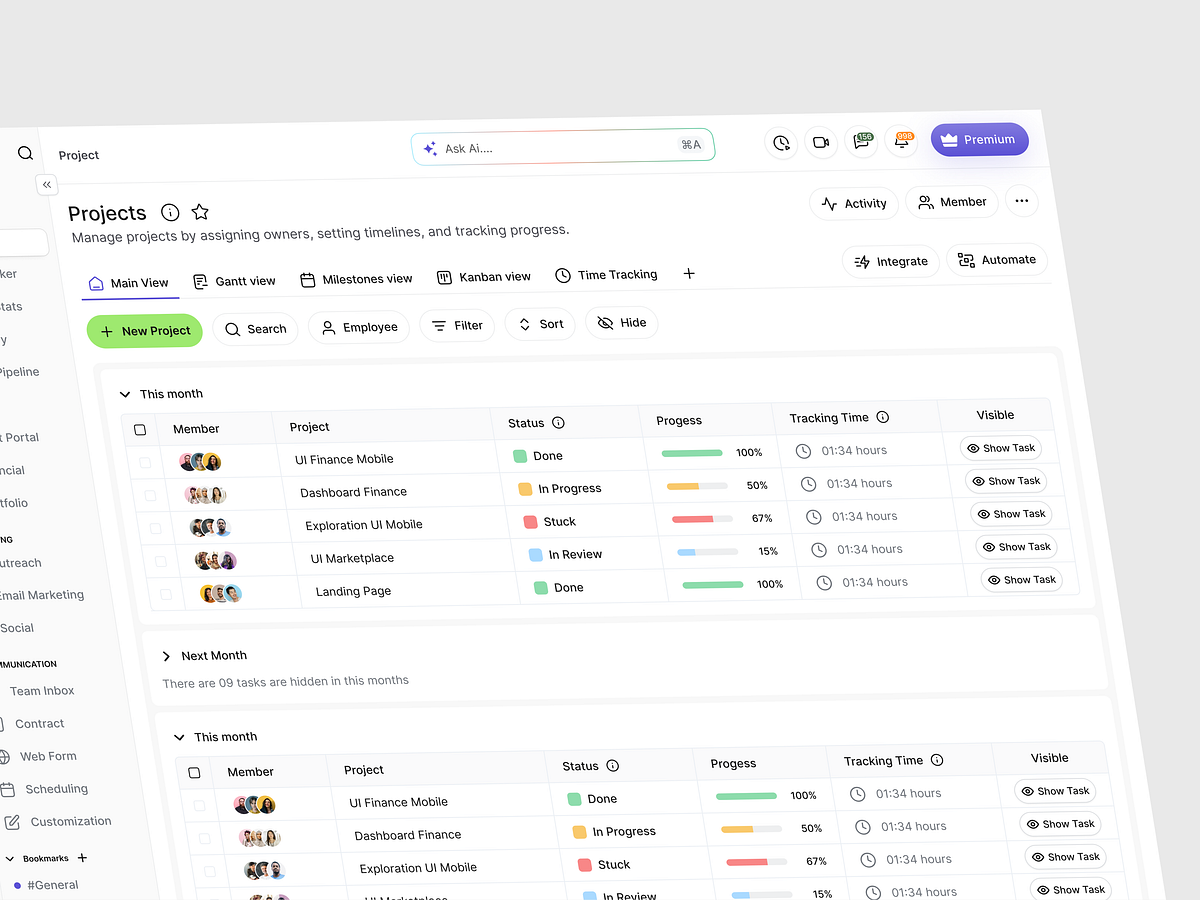Screen dimensions: 1200x900
Task: Collapse the first This month section
Action: click(124, 394)
